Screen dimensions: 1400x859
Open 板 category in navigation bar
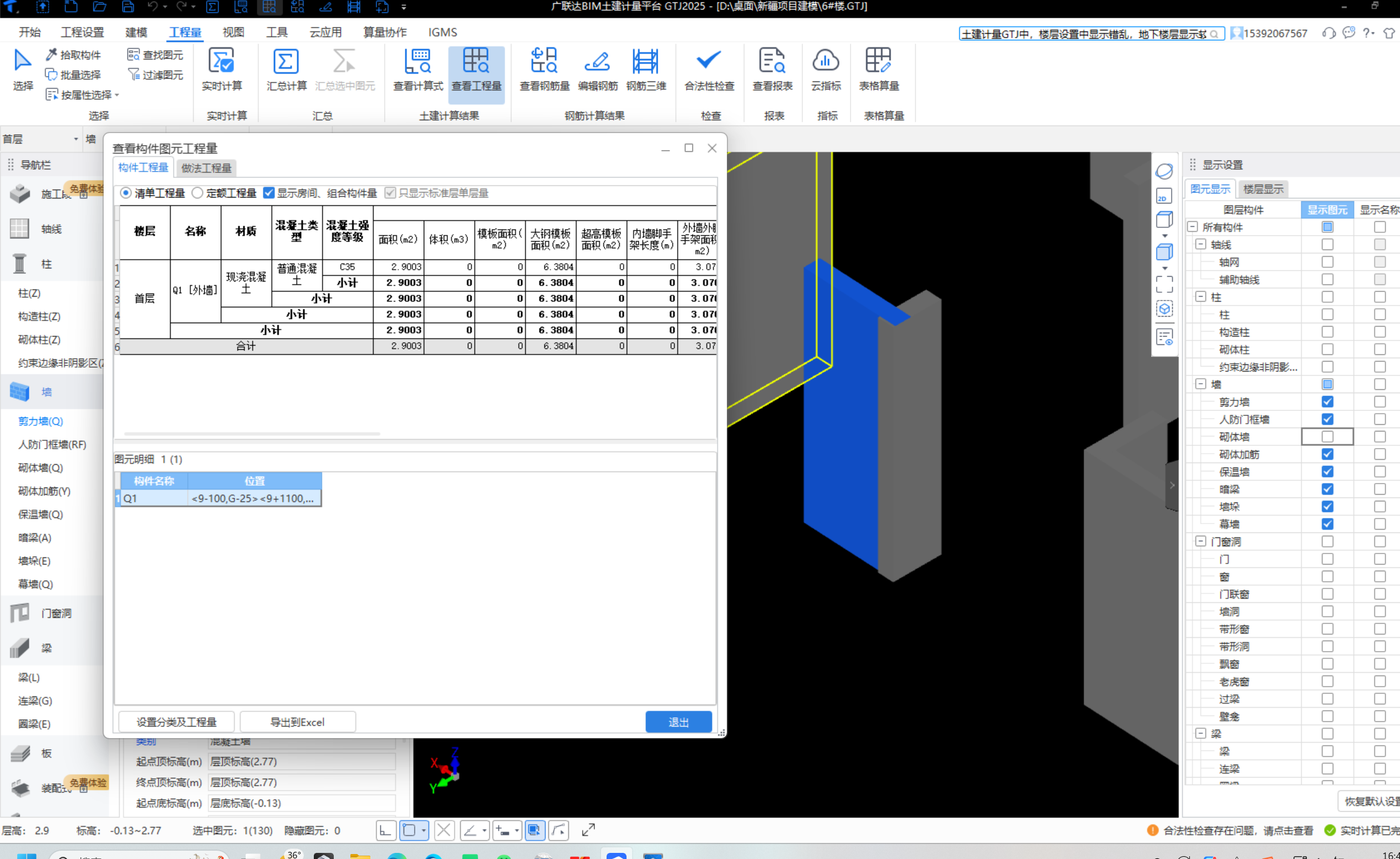46,753
